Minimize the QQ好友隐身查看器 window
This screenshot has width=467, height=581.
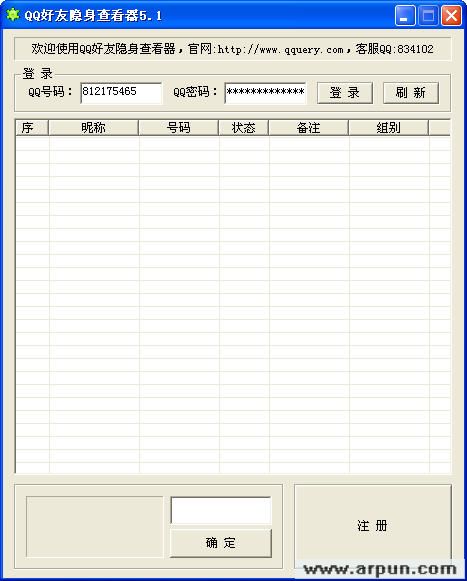tap(405, 16)
